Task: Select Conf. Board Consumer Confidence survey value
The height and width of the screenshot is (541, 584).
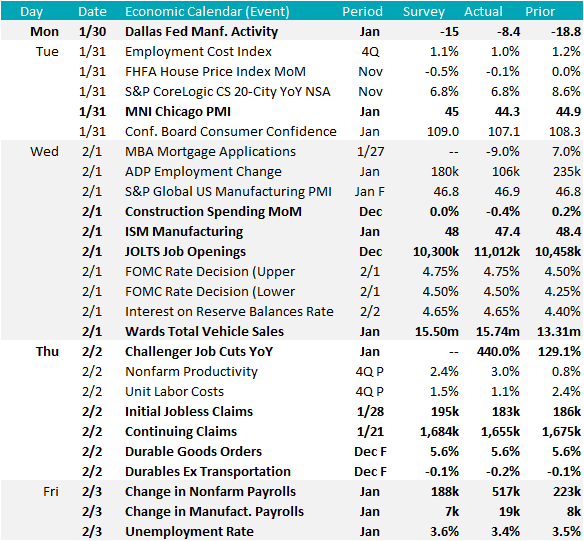Action: point(443,132)
